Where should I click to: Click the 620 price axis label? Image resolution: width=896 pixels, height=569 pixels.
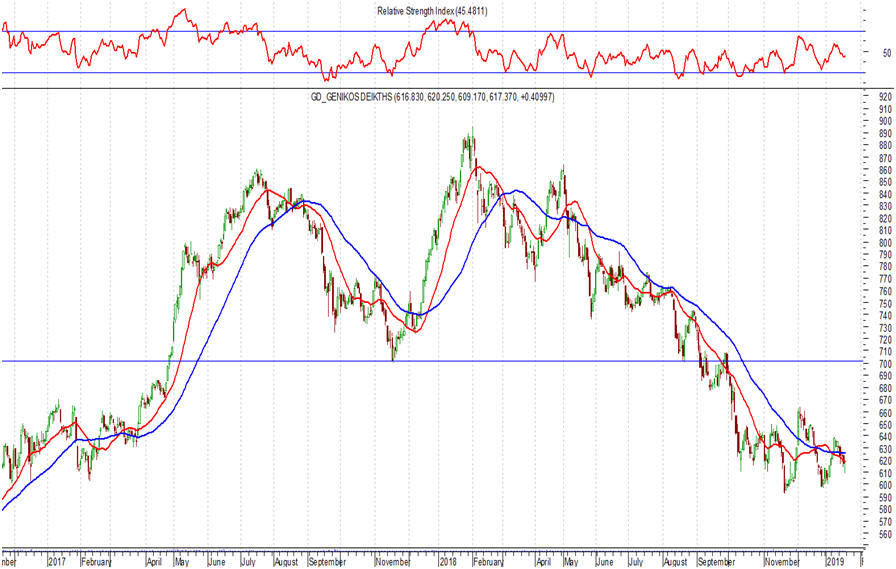(885, 462)
